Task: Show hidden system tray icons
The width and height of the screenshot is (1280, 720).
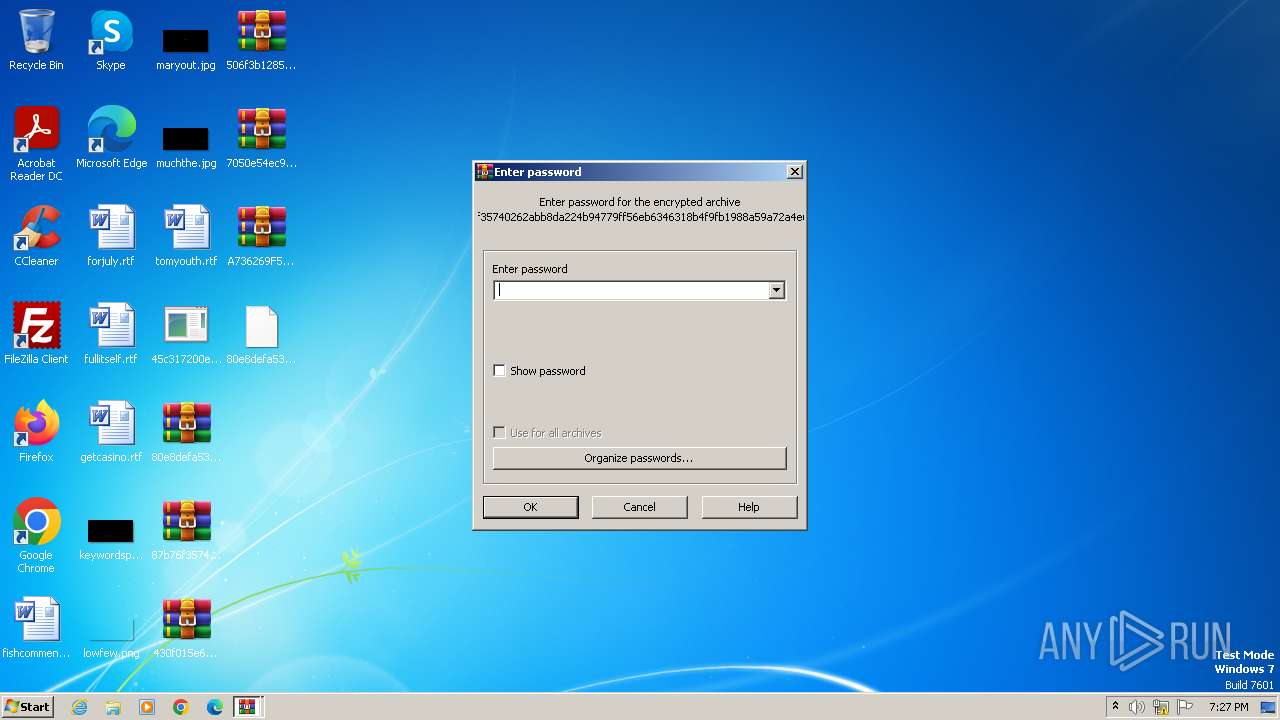Action: click(1115, 707)
